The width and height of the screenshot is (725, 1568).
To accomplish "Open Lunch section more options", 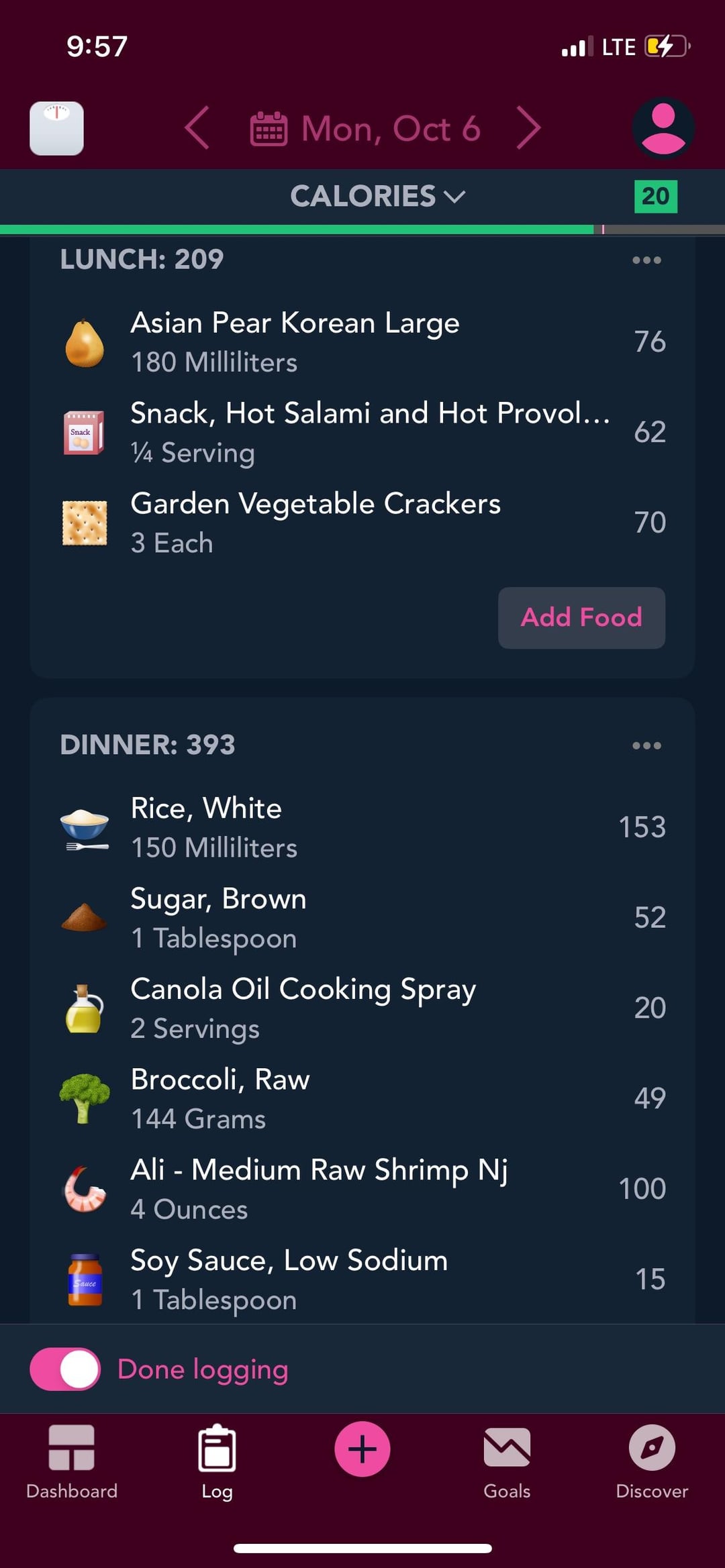I will [646, 260].
